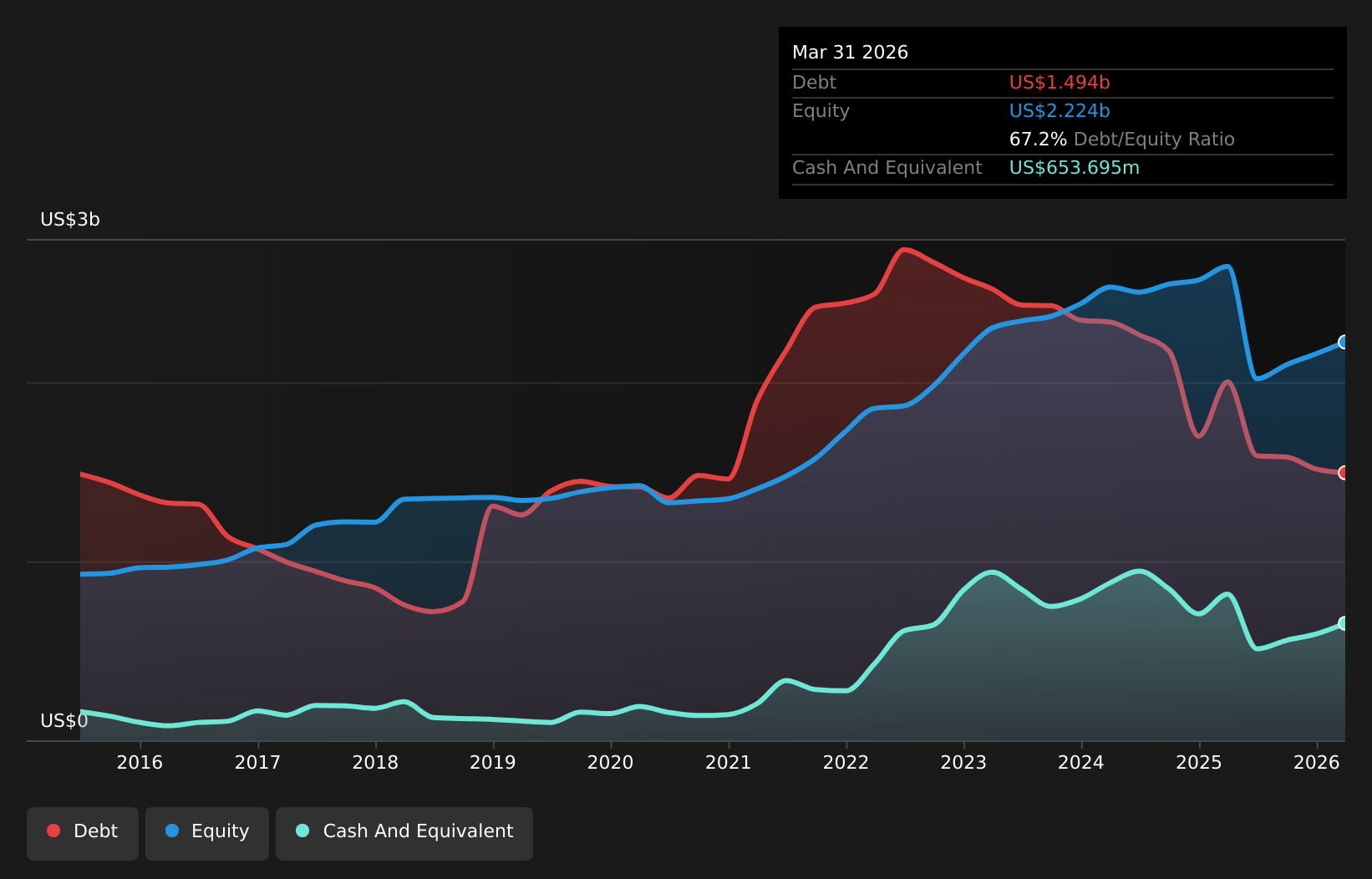The width and height of the screenshot is (1372, 879).
Task: Toggle the Equity series legend button
Action: pos(207,833)
